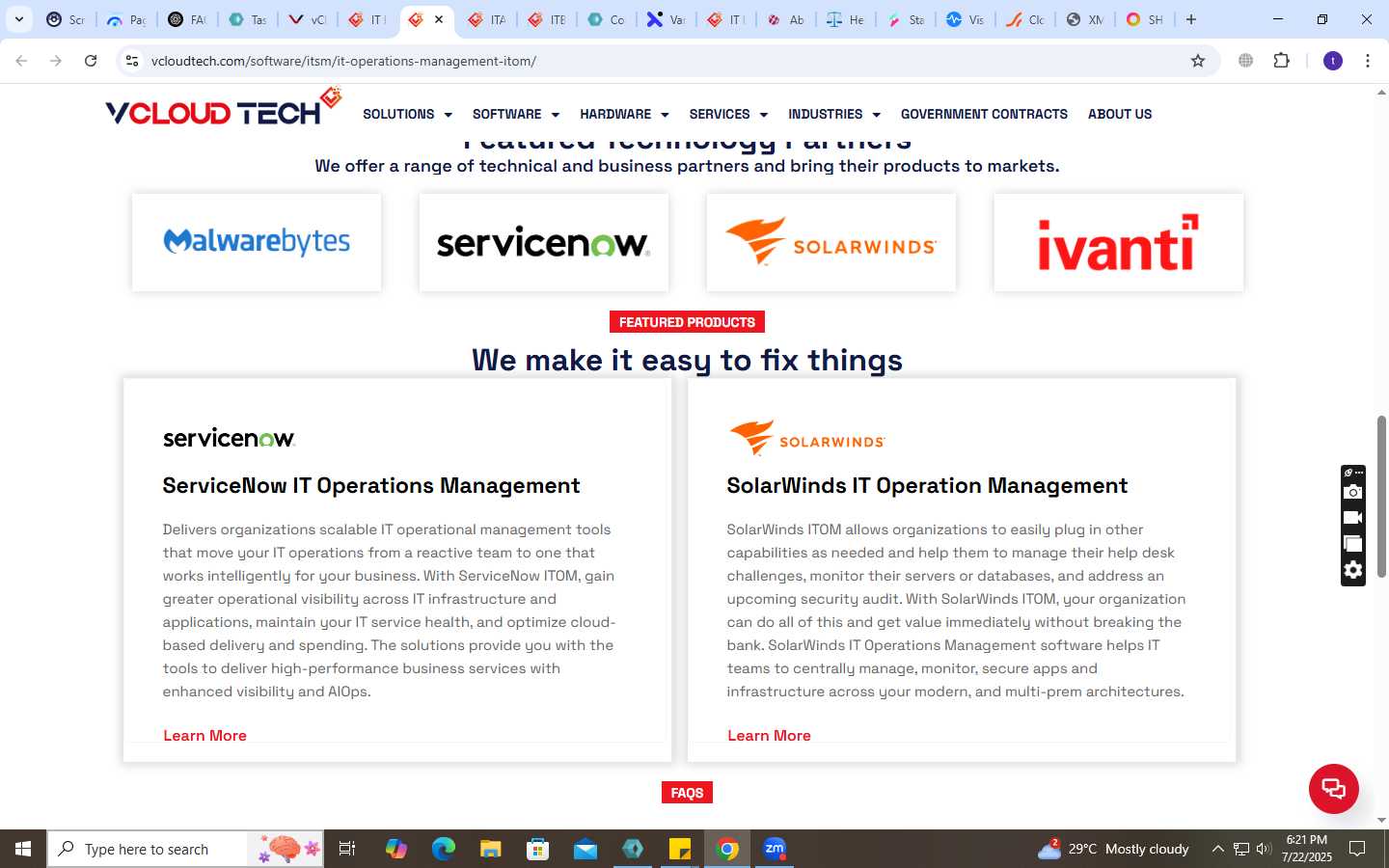The height and width of the screenshot is (868, 1389).
Task: Open ServiceNow IT Operations Management heading
Action: click(371, 485)
